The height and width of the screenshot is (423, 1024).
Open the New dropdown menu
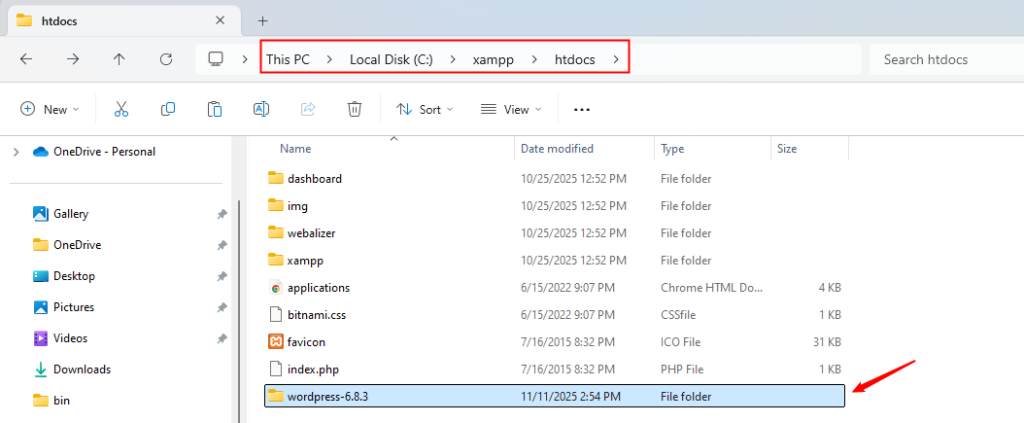[x=50, y=109]
